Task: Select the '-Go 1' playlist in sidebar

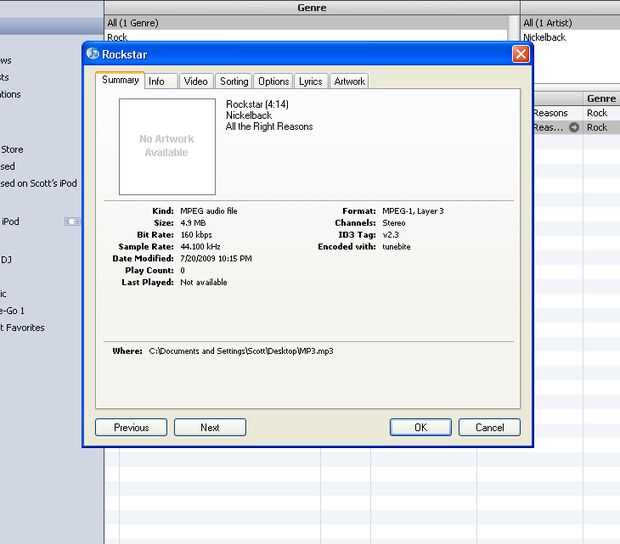Action: pos(12,311)
